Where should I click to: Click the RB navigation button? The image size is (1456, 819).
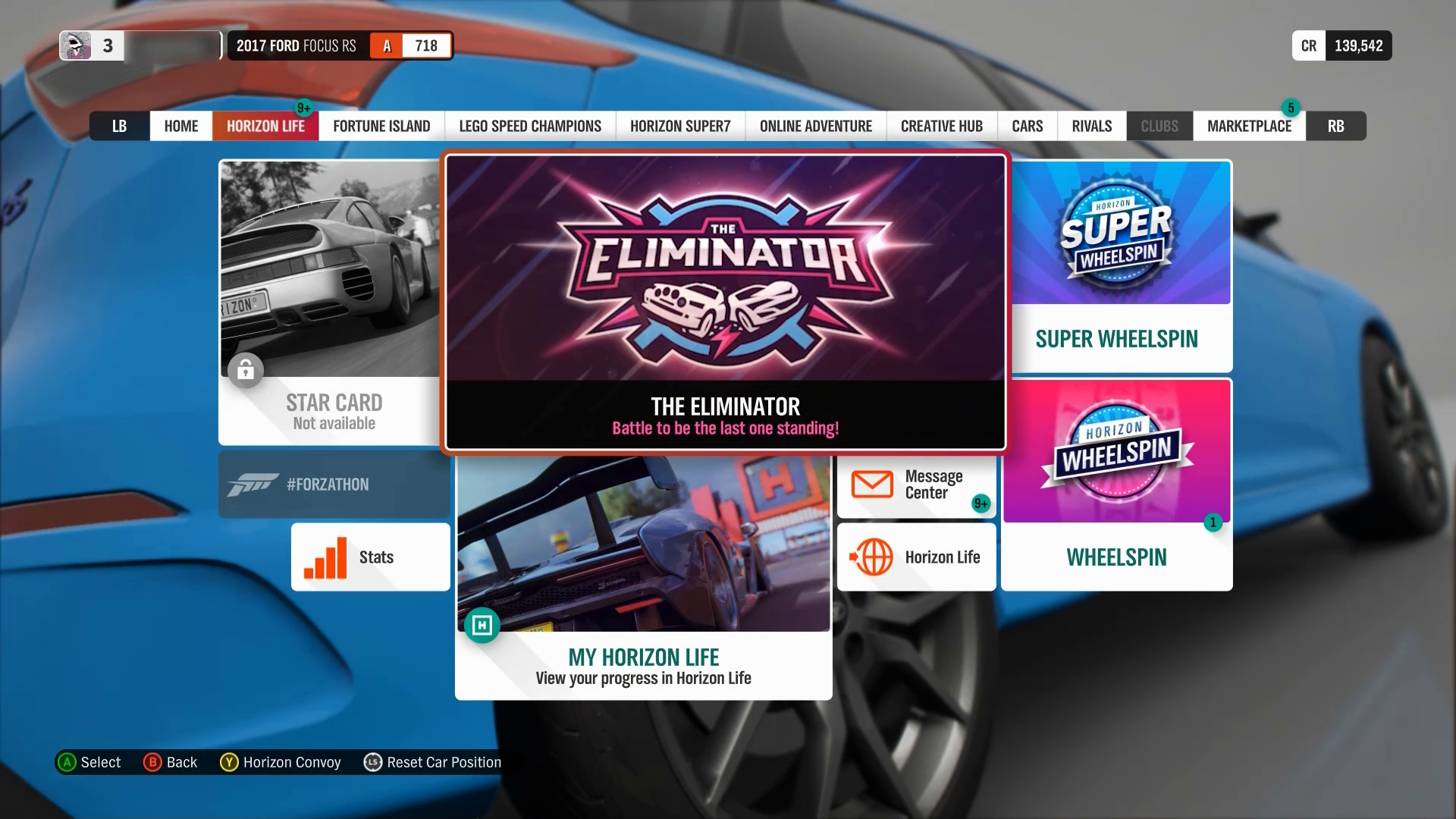[1336, 126]
